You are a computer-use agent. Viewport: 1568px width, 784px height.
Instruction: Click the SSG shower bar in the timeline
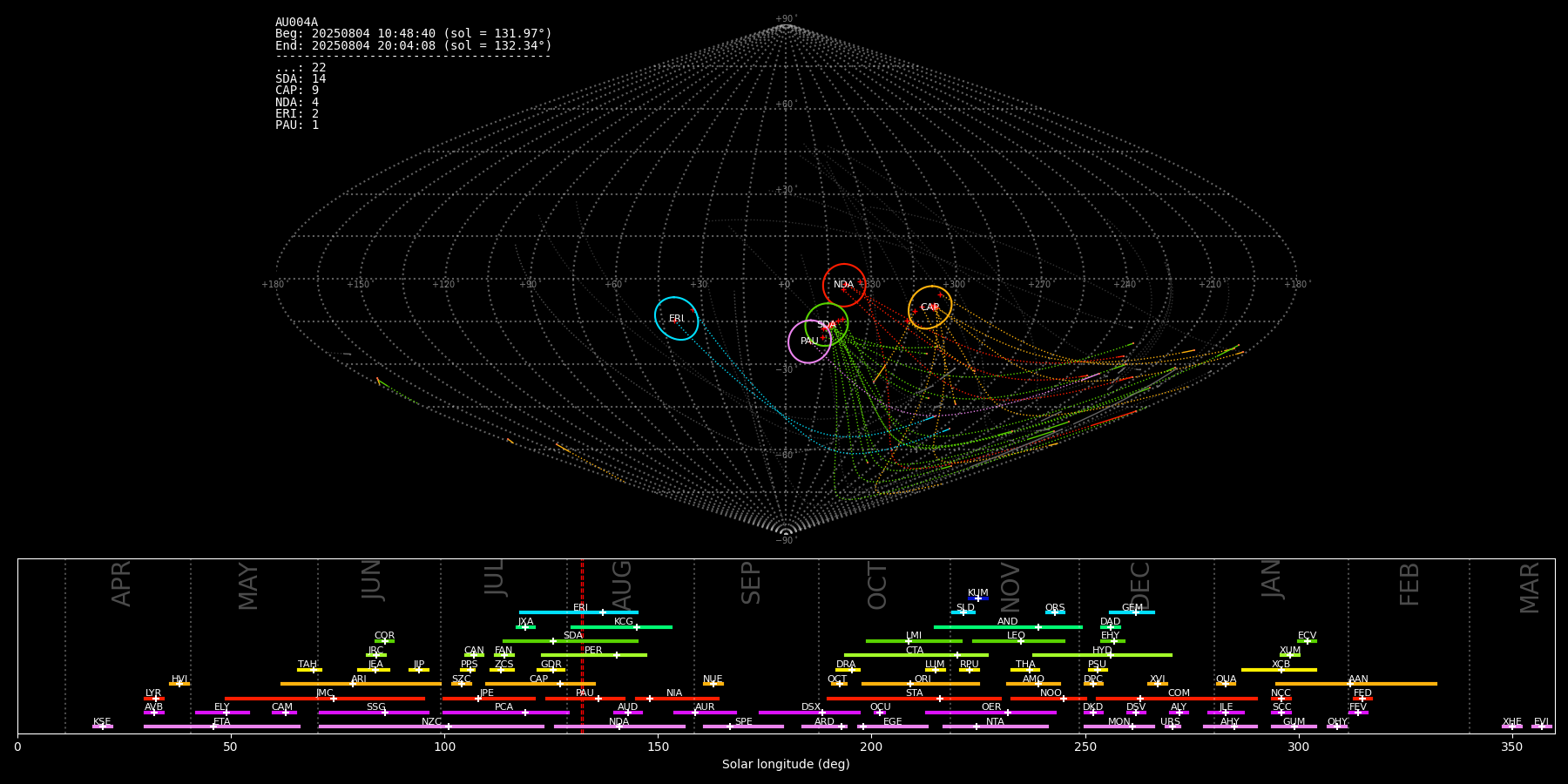(374, 713)
